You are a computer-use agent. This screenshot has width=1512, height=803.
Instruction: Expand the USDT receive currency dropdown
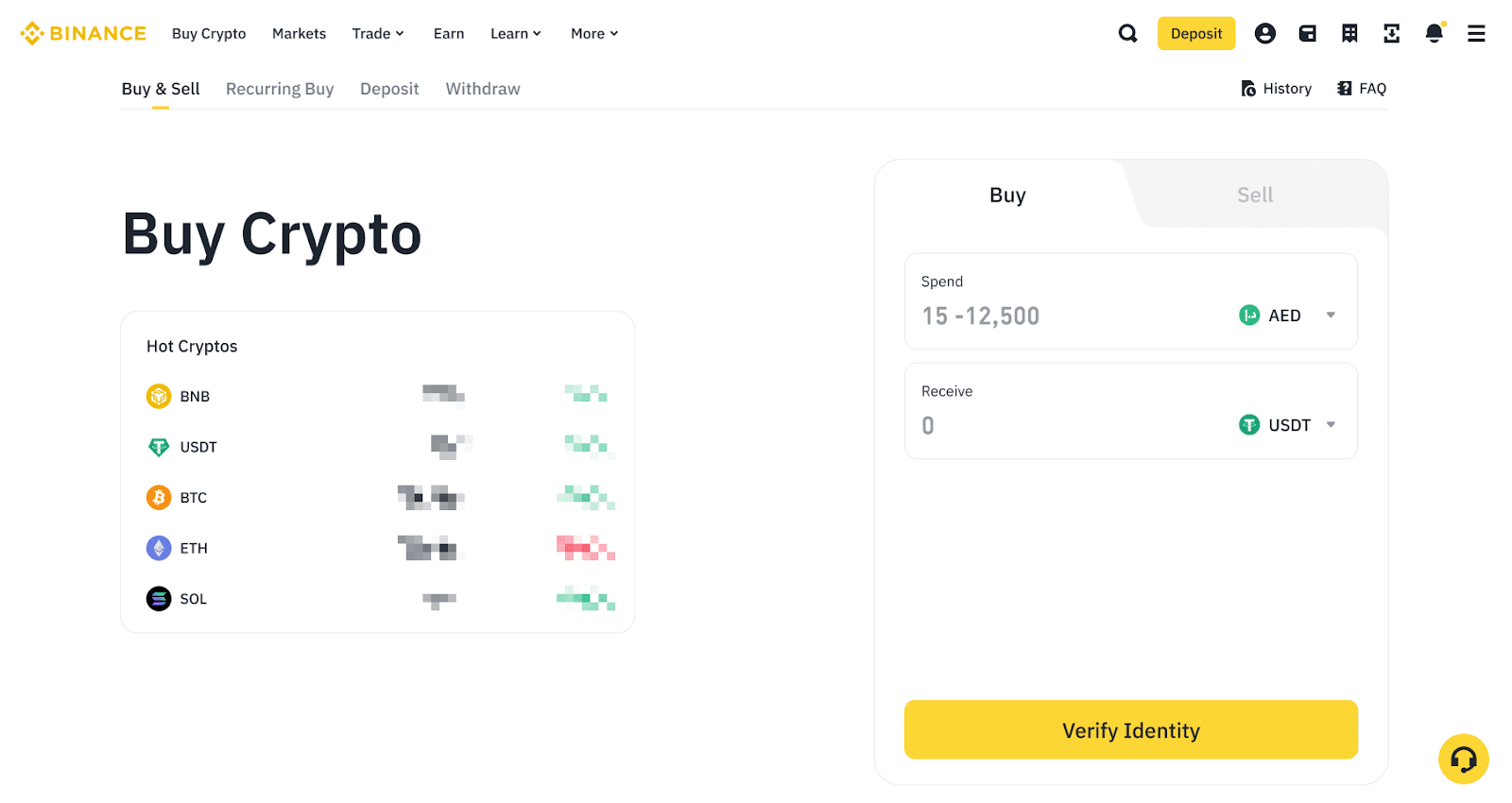point(1287,425)
